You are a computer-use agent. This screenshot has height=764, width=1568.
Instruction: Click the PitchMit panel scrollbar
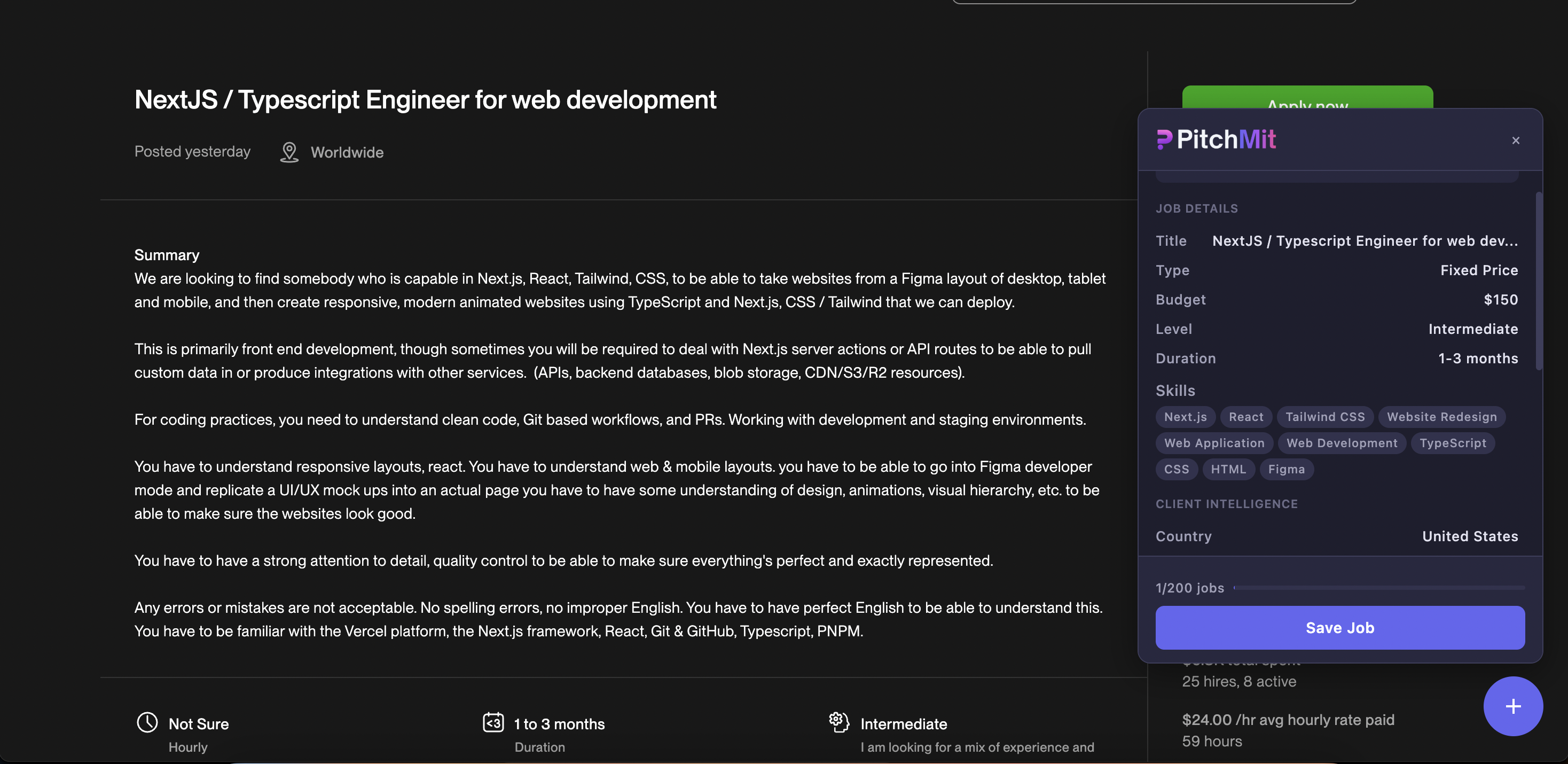tap(1538, 280)
